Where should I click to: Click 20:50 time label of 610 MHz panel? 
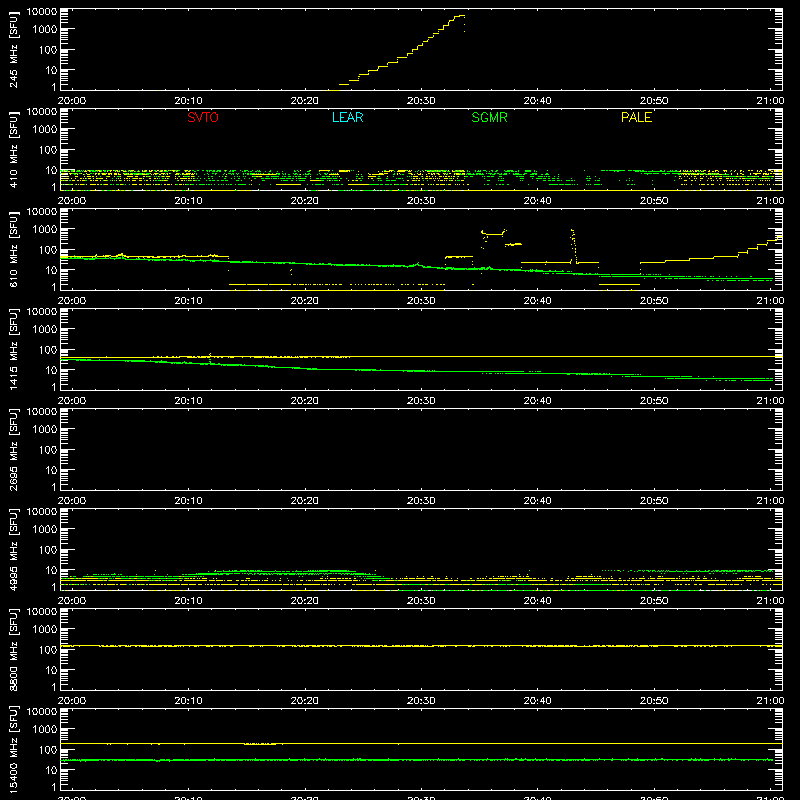654,301
